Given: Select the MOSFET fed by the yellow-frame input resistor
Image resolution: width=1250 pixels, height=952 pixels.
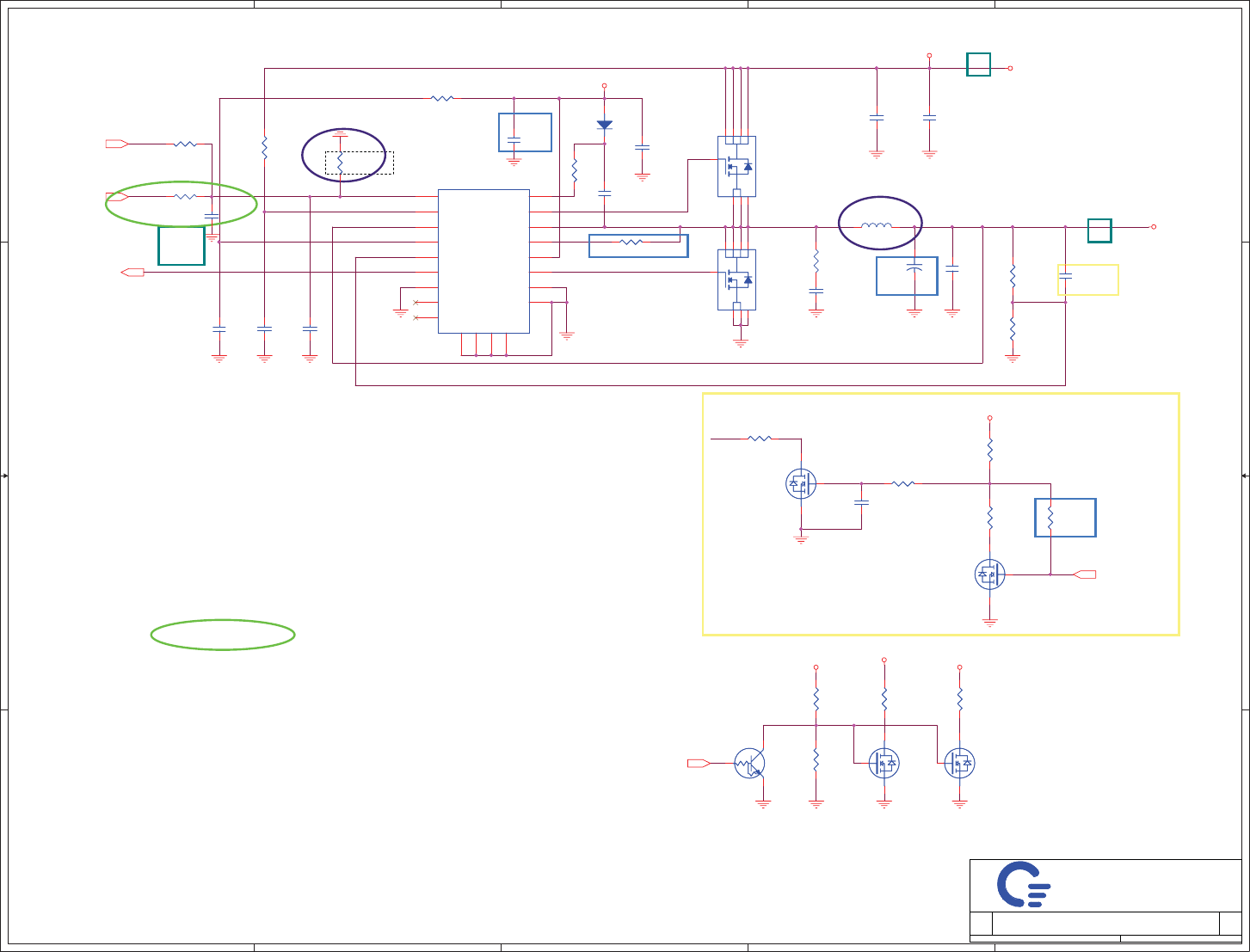Looking at the screenshot, I should click(801, 484).
